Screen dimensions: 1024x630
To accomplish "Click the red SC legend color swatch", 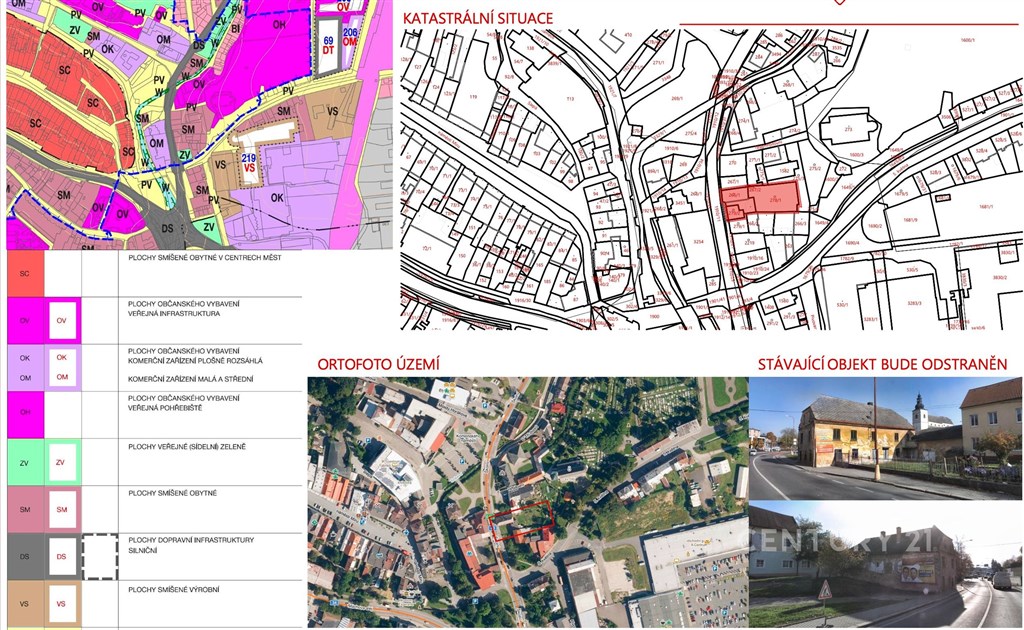I will [25, 273].
